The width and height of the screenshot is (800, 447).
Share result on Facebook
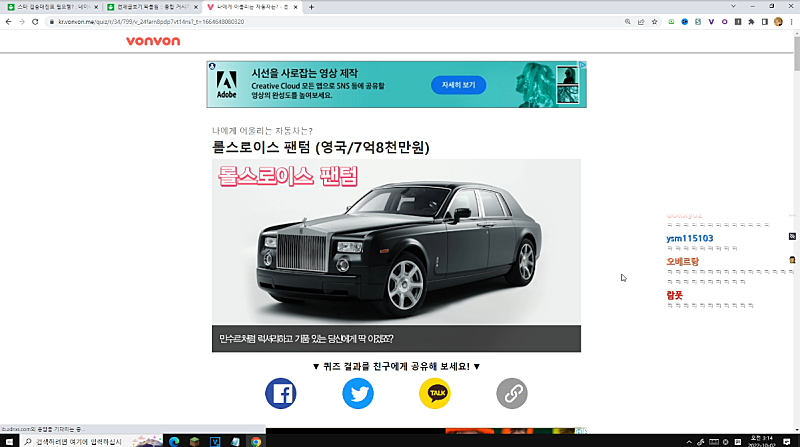[x=281, y=393]
